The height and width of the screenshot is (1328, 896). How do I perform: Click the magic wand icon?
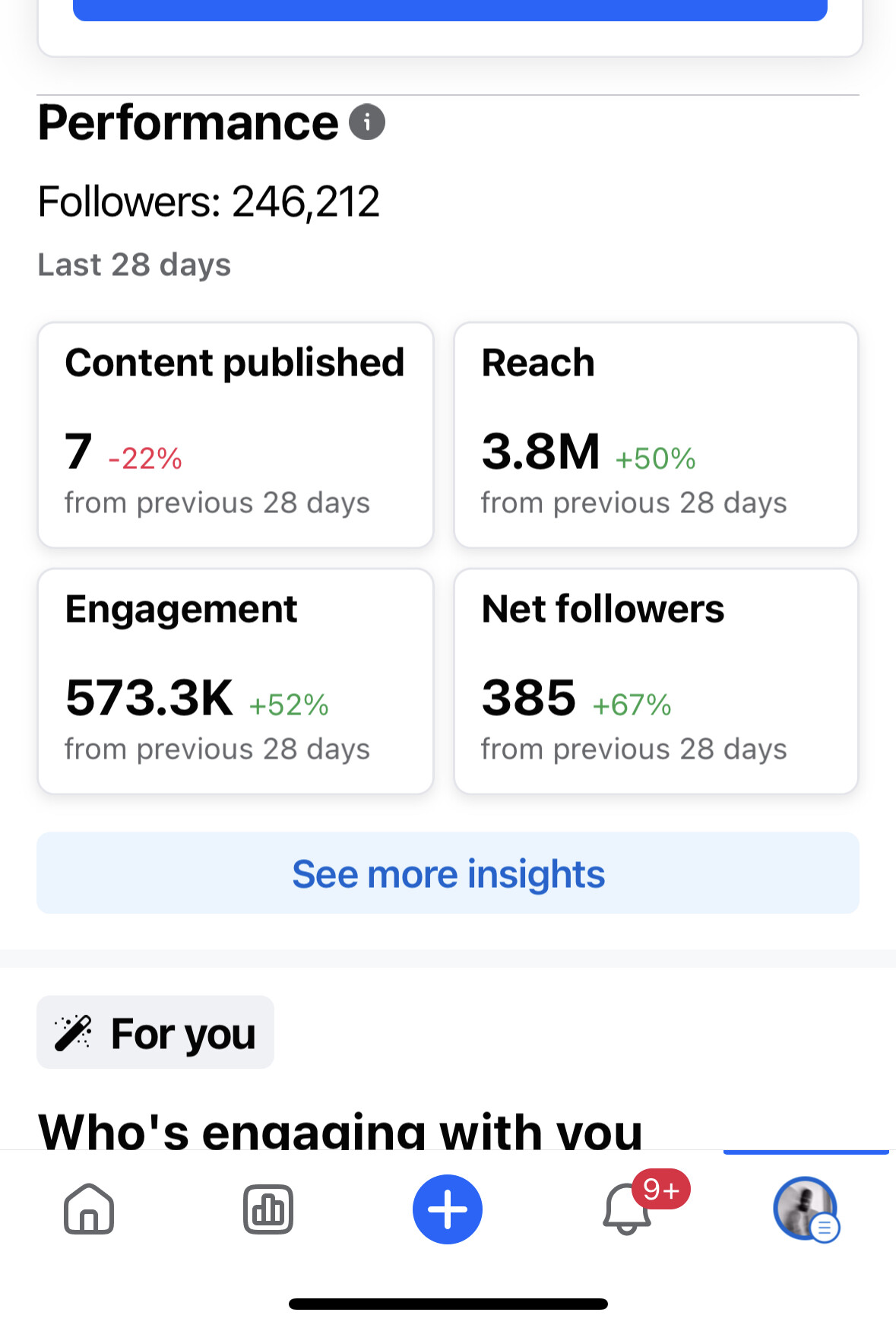[73, 1032]
